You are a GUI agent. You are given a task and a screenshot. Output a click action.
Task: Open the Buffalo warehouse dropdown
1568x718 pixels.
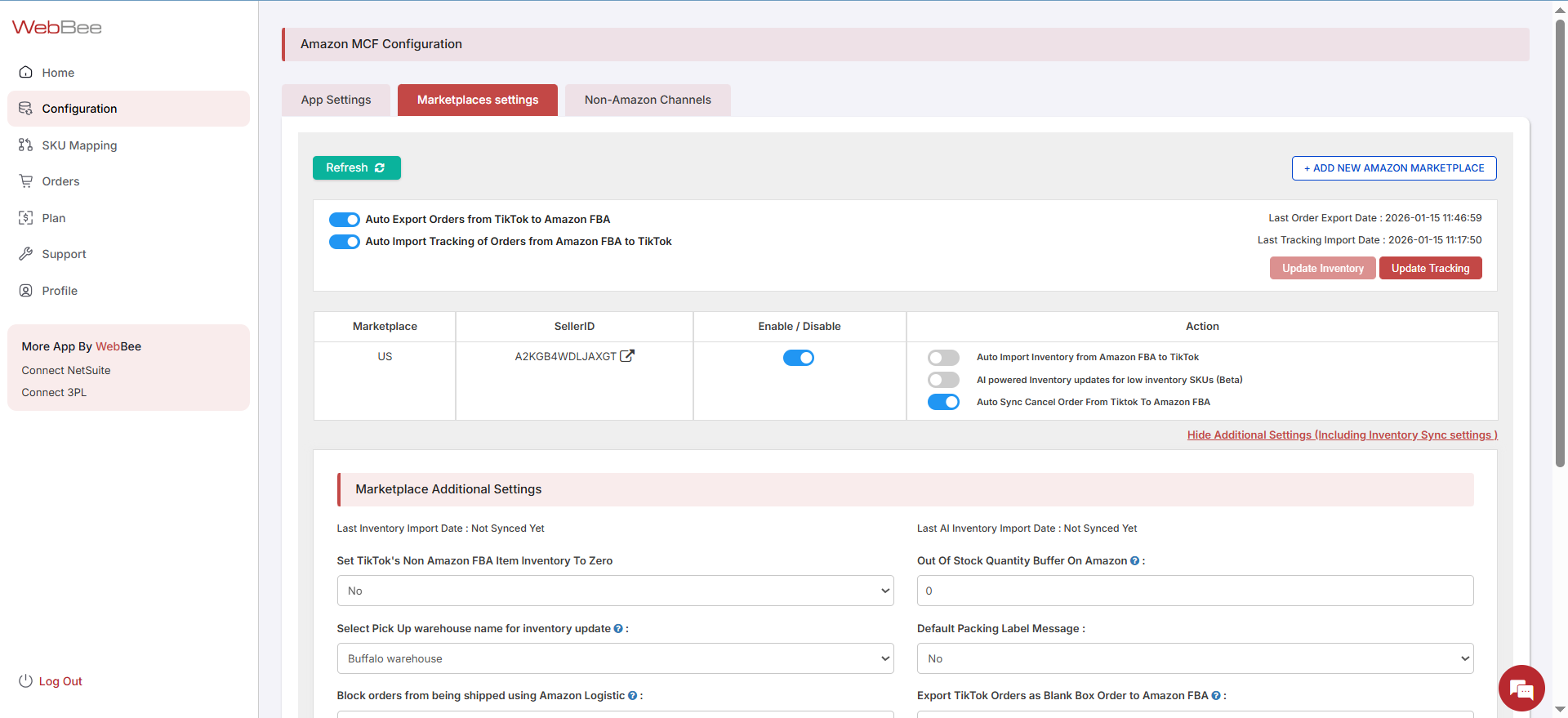pos(615,658)
